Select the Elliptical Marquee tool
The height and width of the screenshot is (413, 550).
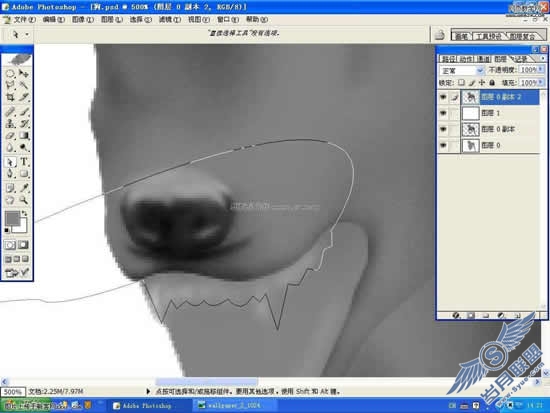[x=10, y=73]
